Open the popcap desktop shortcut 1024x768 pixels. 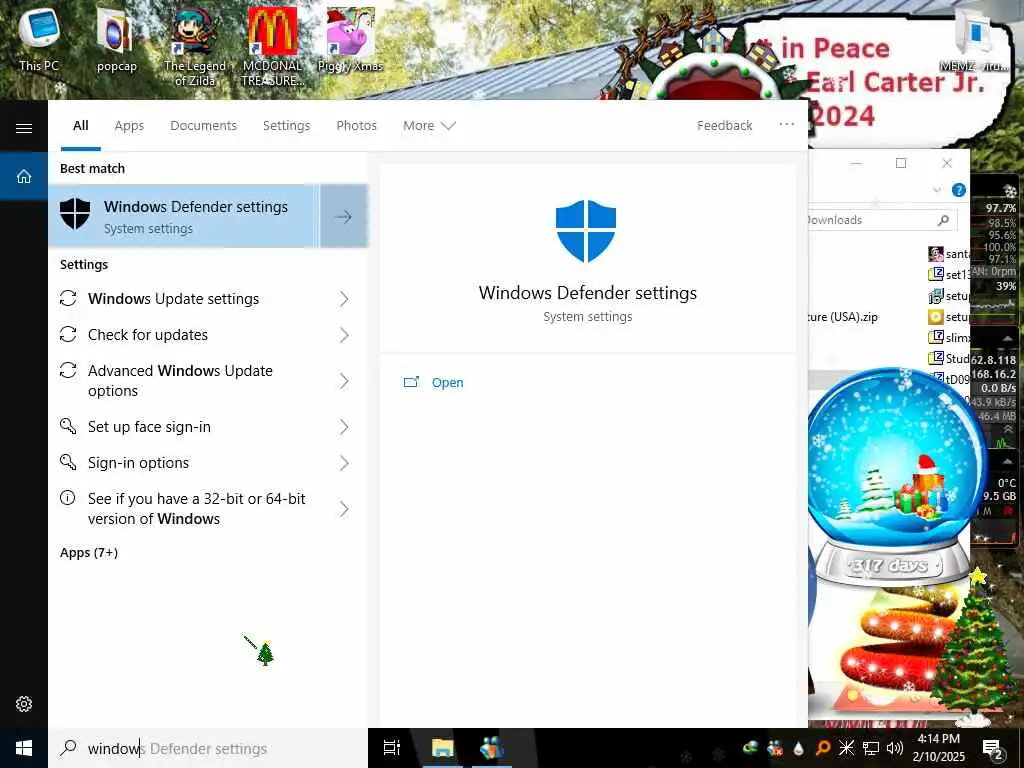pyautogui.click(x=116, y=41)
